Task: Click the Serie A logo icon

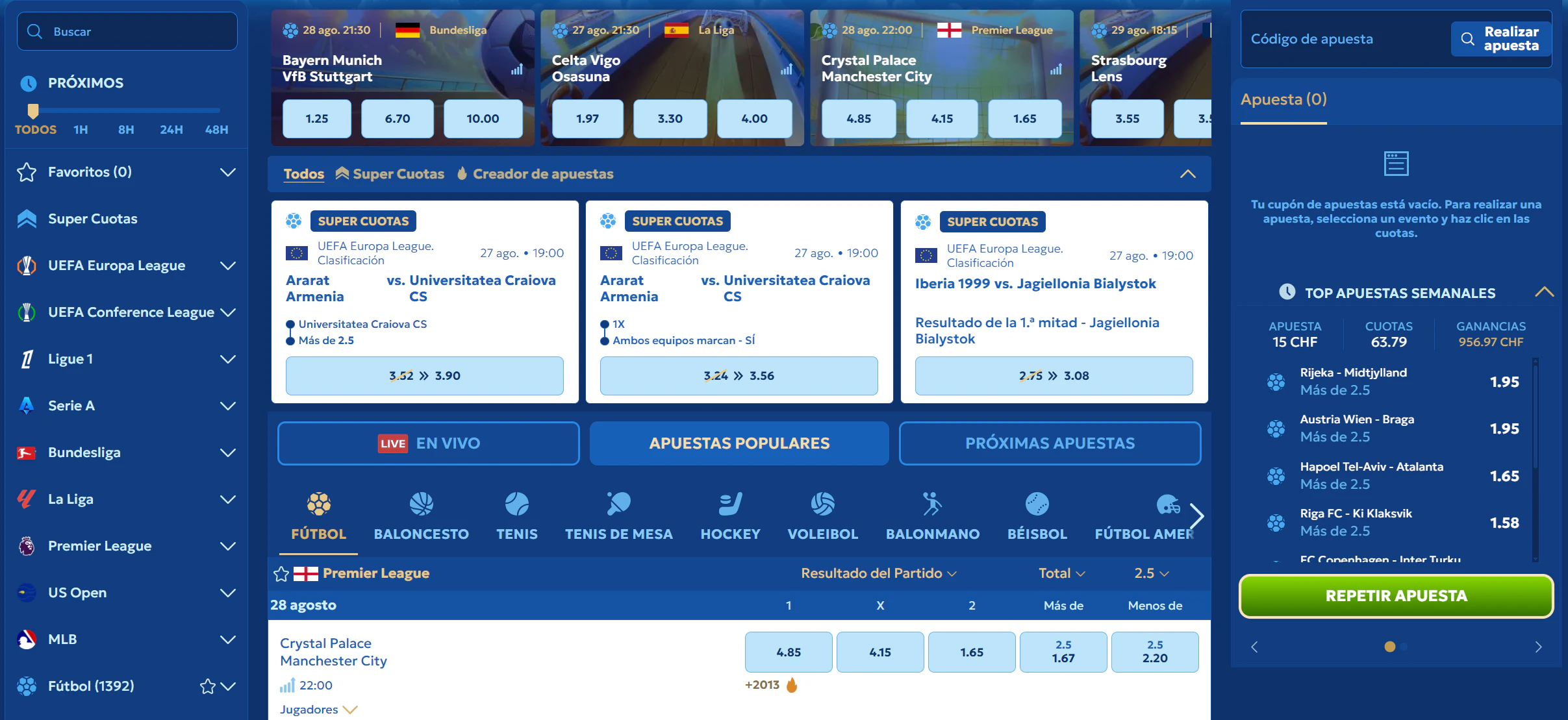Action: [x=27, y=406]
